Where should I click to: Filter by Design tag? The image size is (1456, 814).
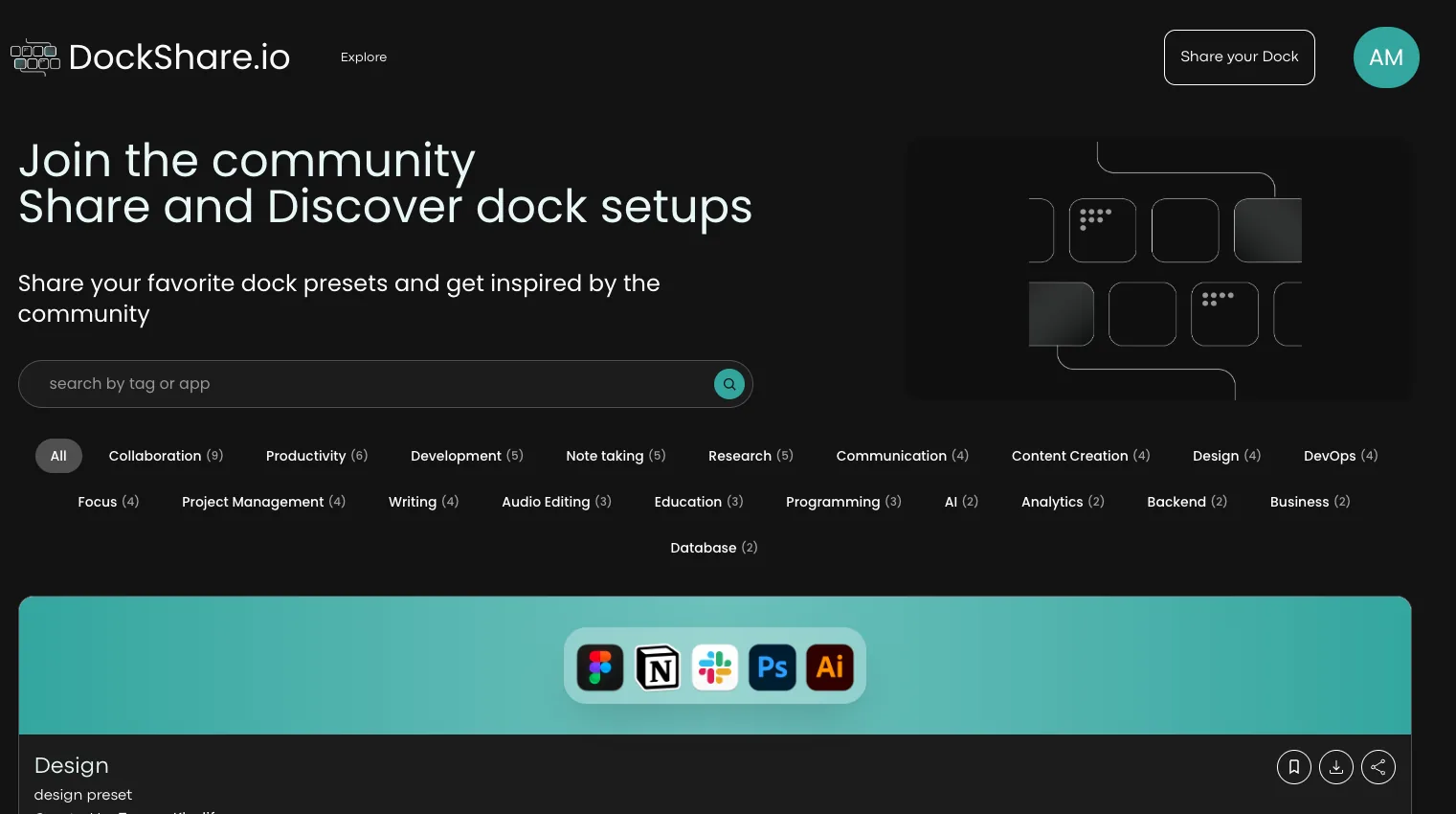(x=1226, y=456)
